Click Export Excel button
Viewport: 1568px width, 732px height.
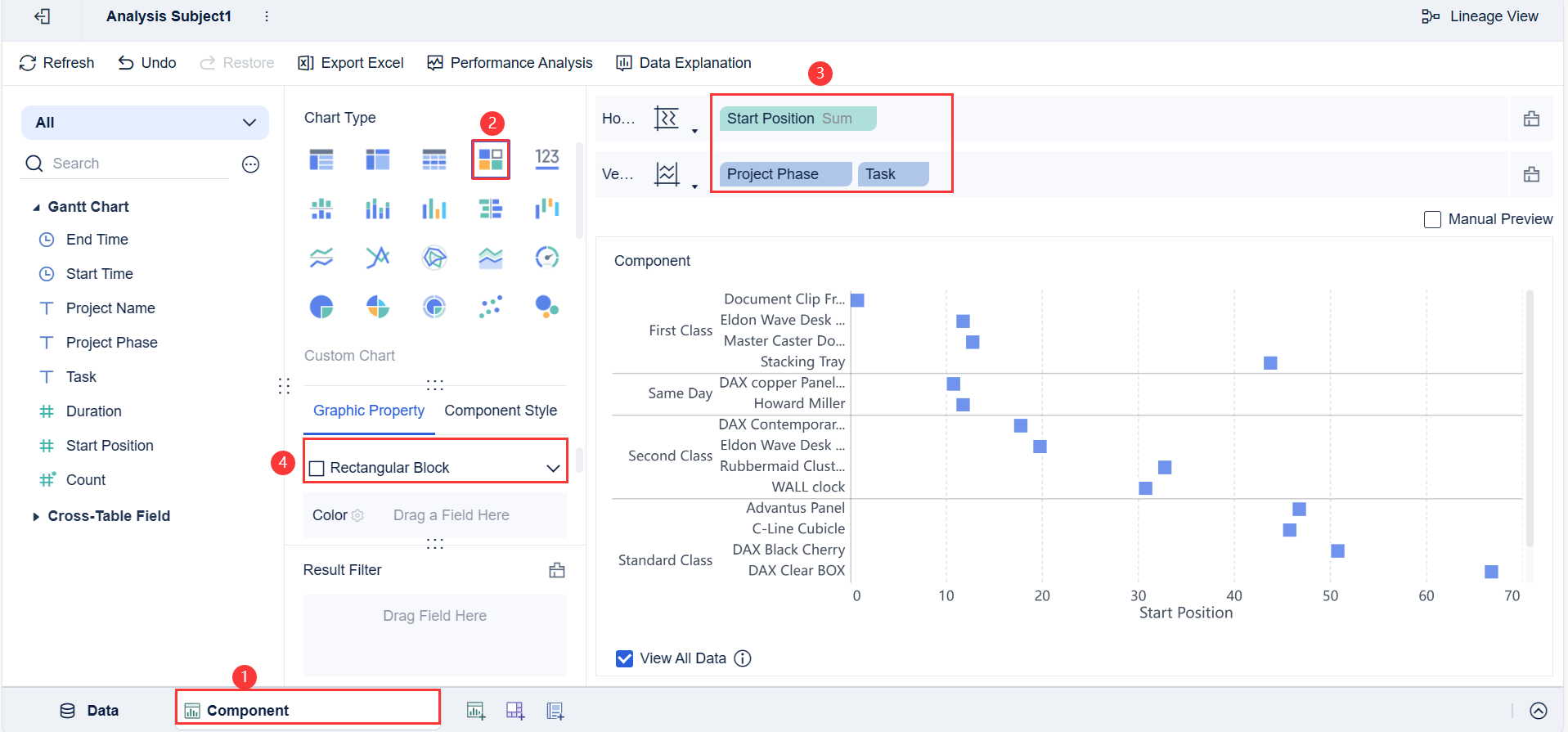tap(351, 63)
